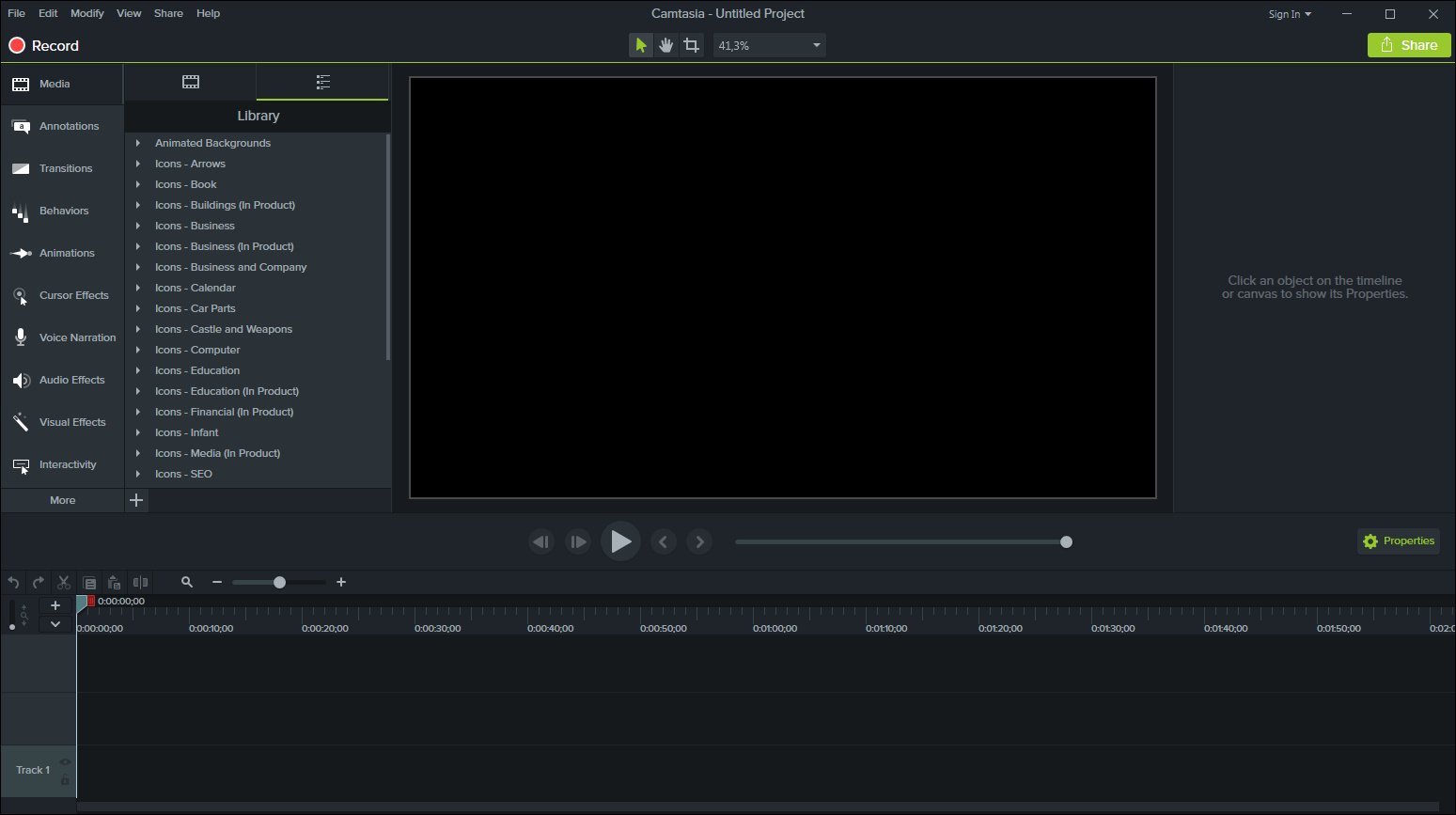Image resolution: width=1456 pixels, height=815 pixels.
Task: Click the timeline zoom magnifier icon
Action: (x=187, y=583)
